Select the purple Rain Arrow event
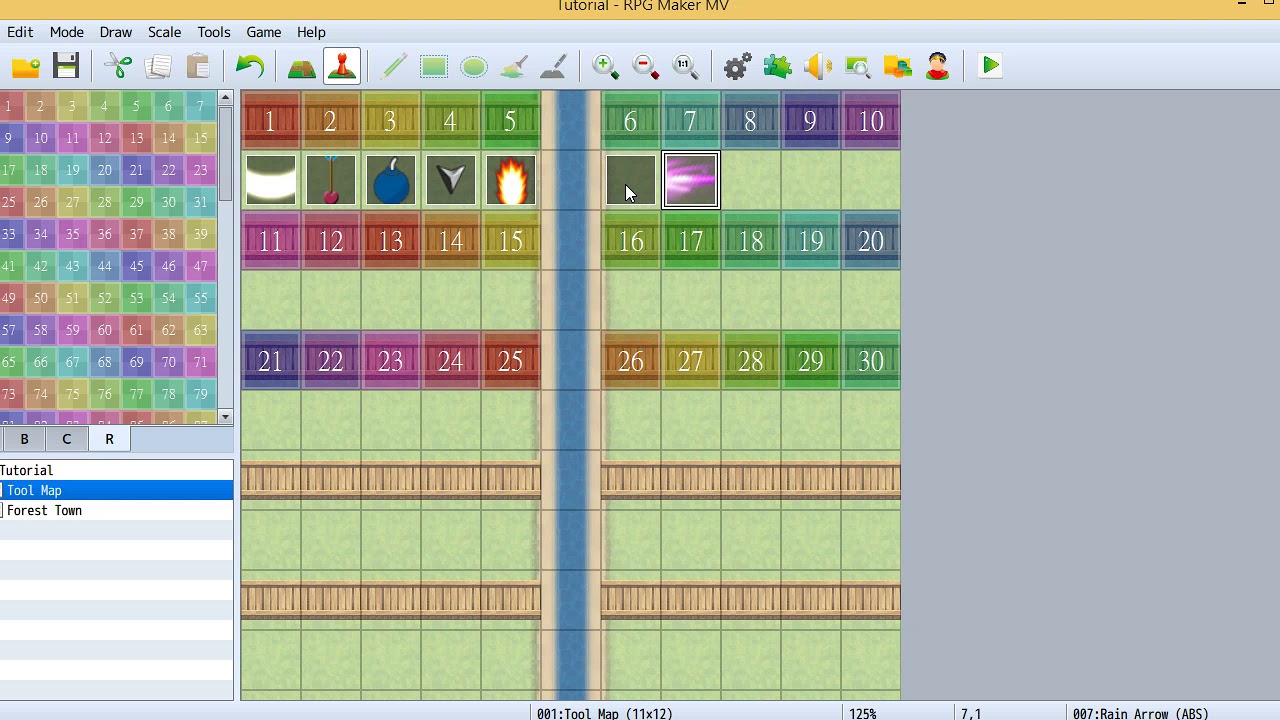 (x=691, y=180)
